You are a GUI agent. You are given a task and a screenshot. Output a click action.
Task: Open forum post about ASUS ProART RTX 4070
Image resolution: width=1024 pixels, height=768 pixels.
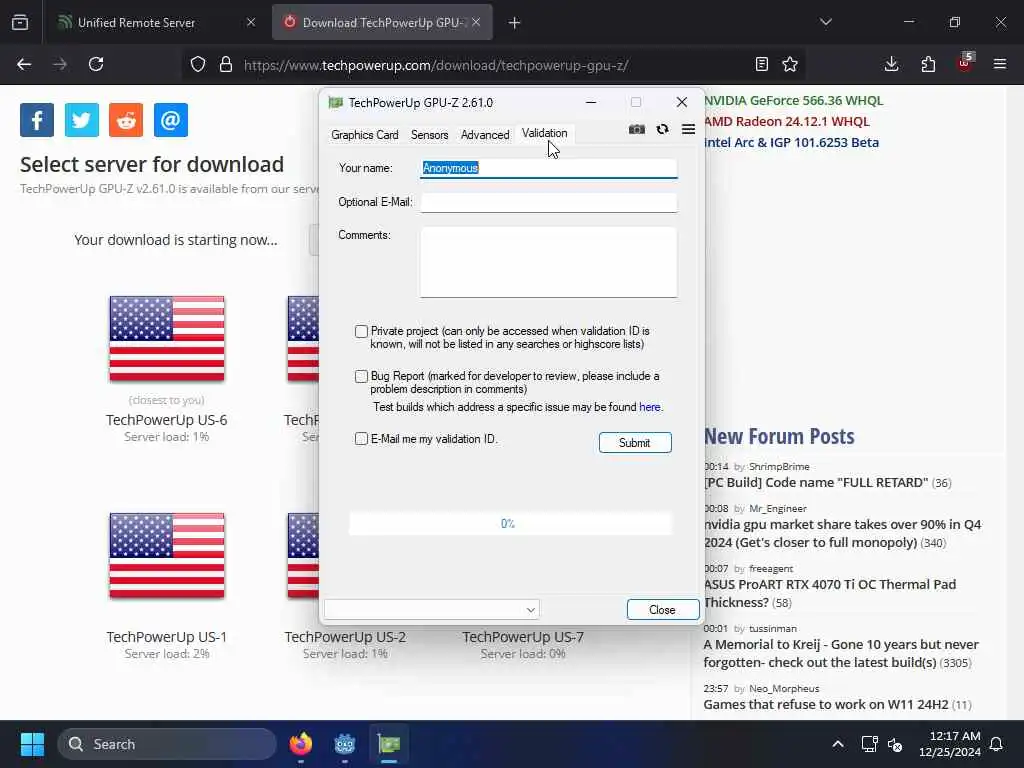coord(830,593)
